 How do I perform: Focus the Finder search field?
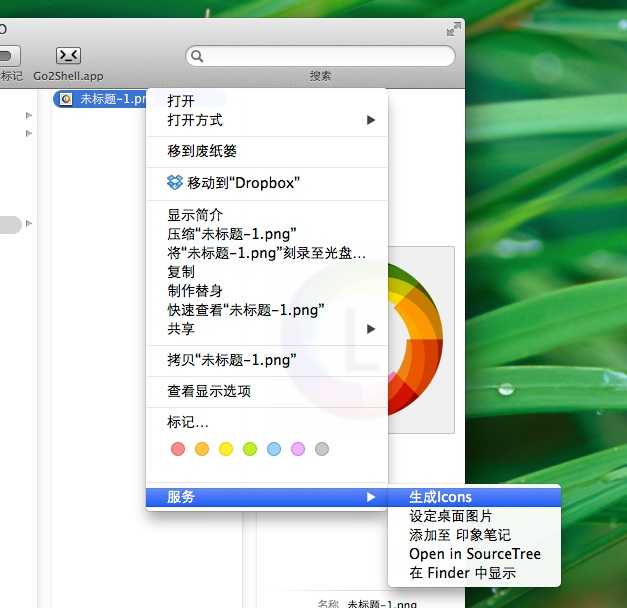[x=320, y=56]
